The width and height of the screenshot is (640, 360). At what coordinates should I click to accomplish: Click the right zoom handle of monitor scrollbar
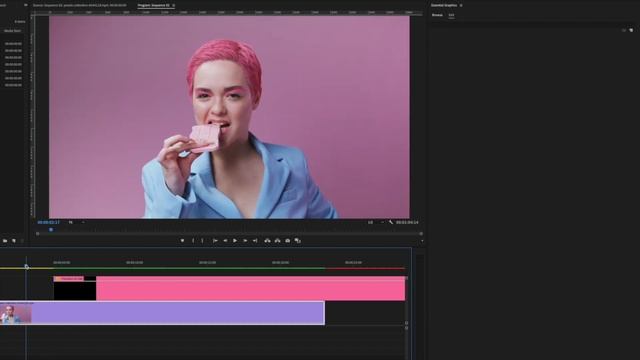pos(421,234)
